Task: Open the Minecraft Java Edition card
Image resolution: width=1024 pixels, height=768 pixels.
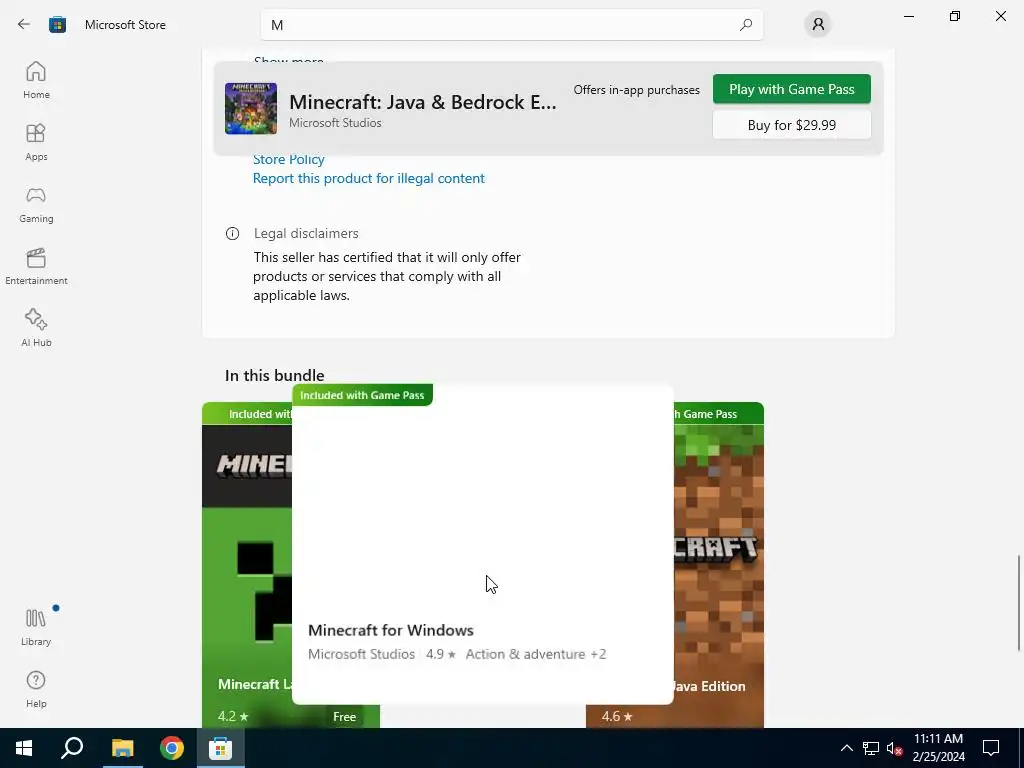Action: (718, 565)
